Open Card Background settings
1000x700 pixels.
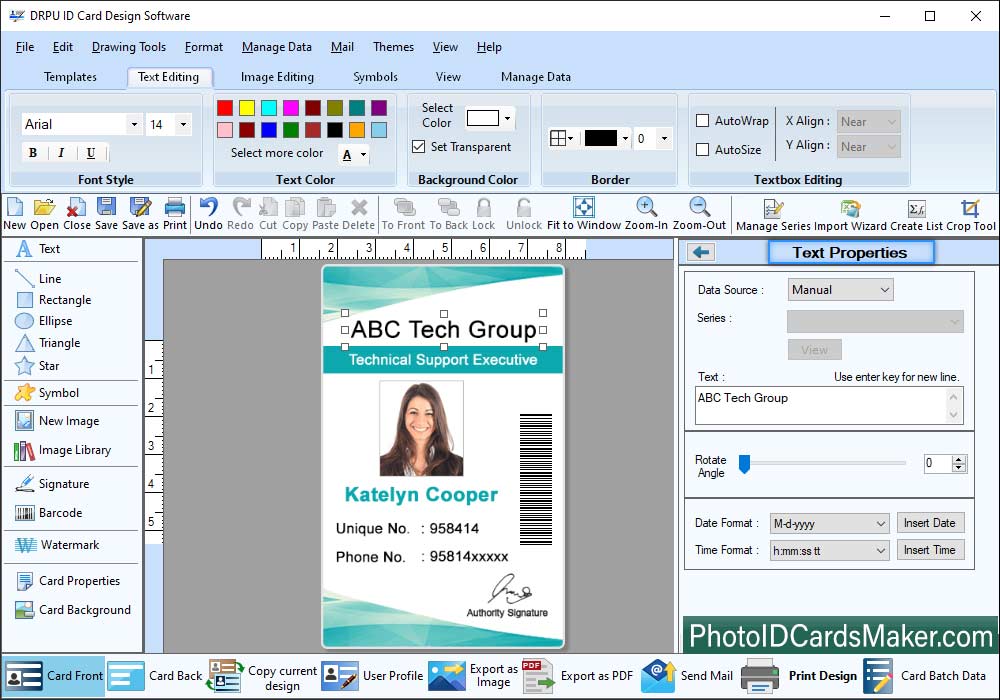pyautogui.click(x=73, y=610)
